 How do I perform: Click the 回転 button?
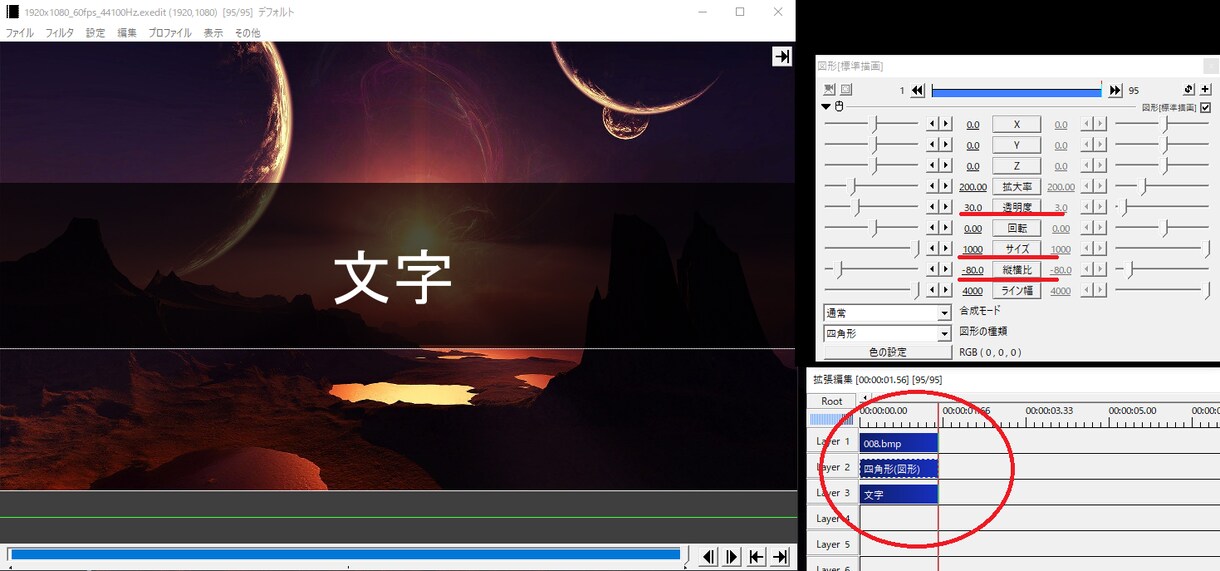click(x=1017, y=228)
